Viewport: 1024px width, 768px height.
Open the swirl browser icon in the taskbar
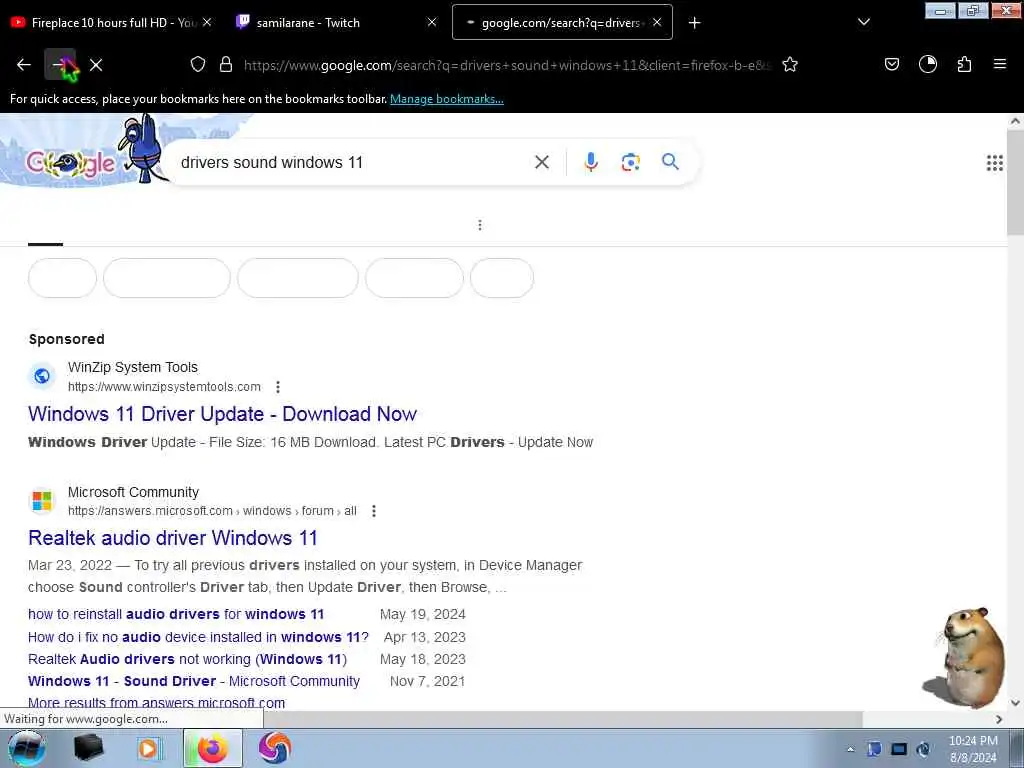coord(275,748)
